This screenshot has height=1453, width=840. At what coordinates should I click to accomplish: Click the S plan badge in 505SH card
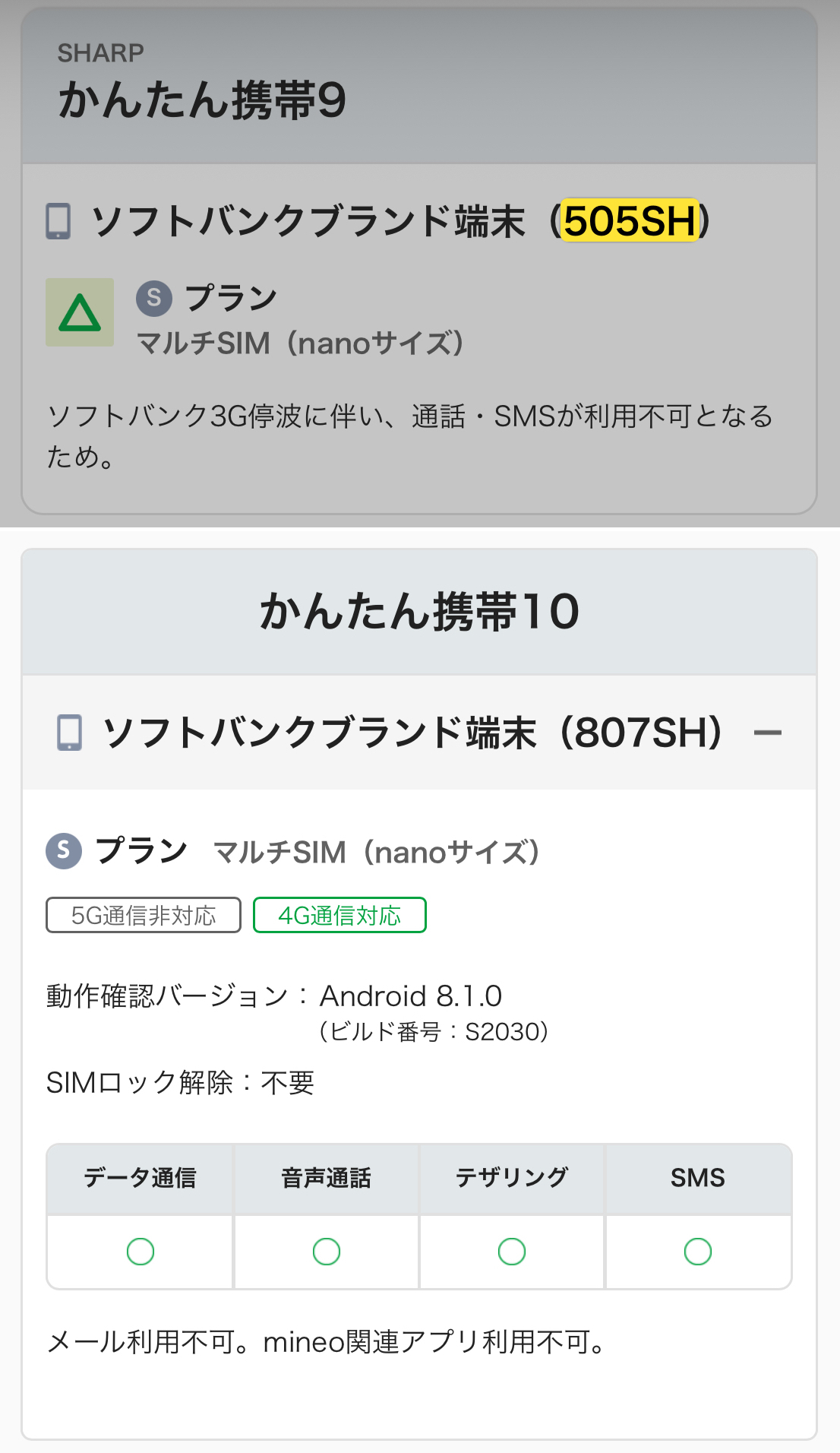pyautogui.click(x=154, y=297)
